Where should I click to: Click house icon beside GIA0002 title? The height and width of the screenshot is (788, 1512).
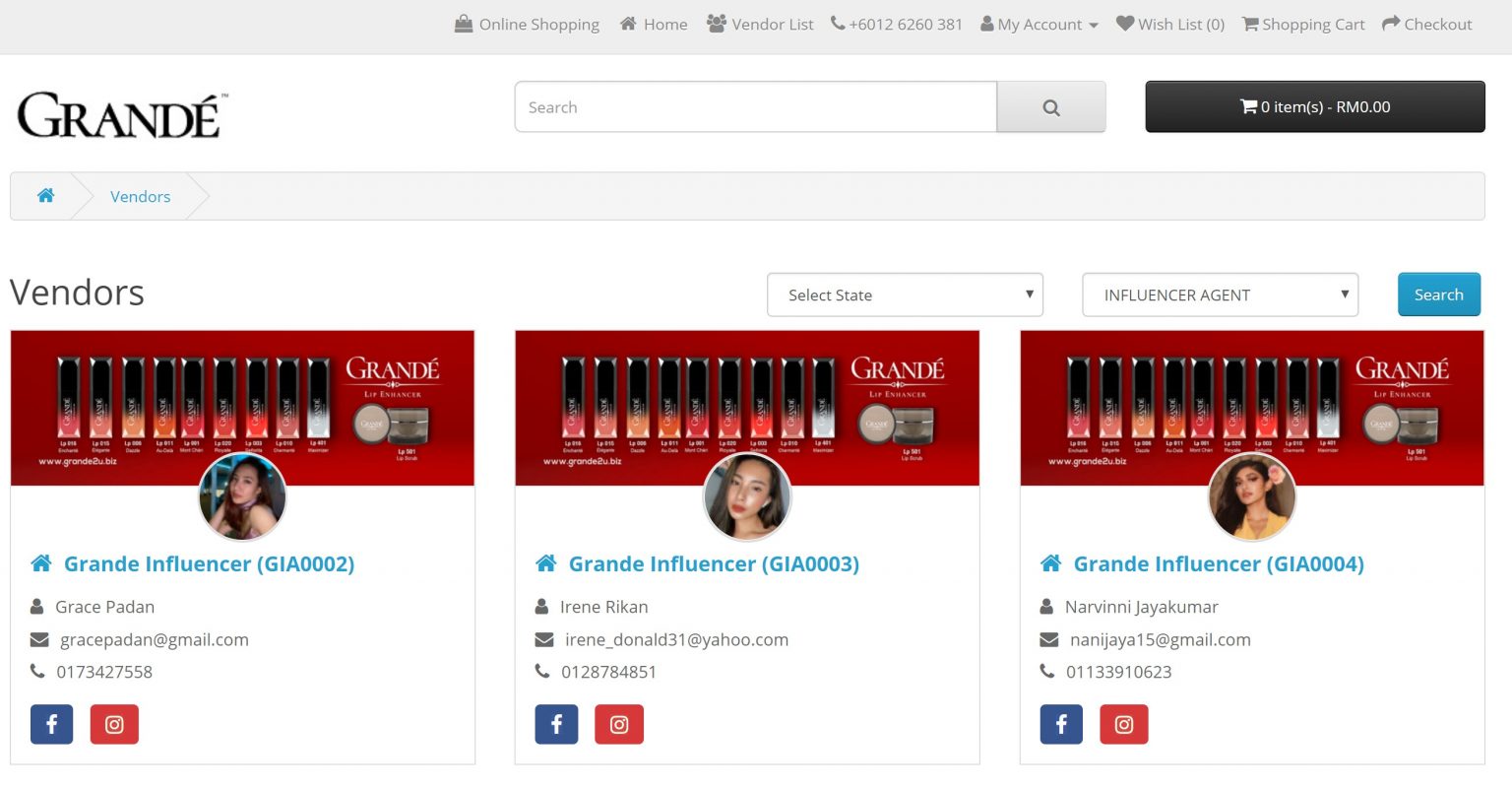[x=41, y=563]
